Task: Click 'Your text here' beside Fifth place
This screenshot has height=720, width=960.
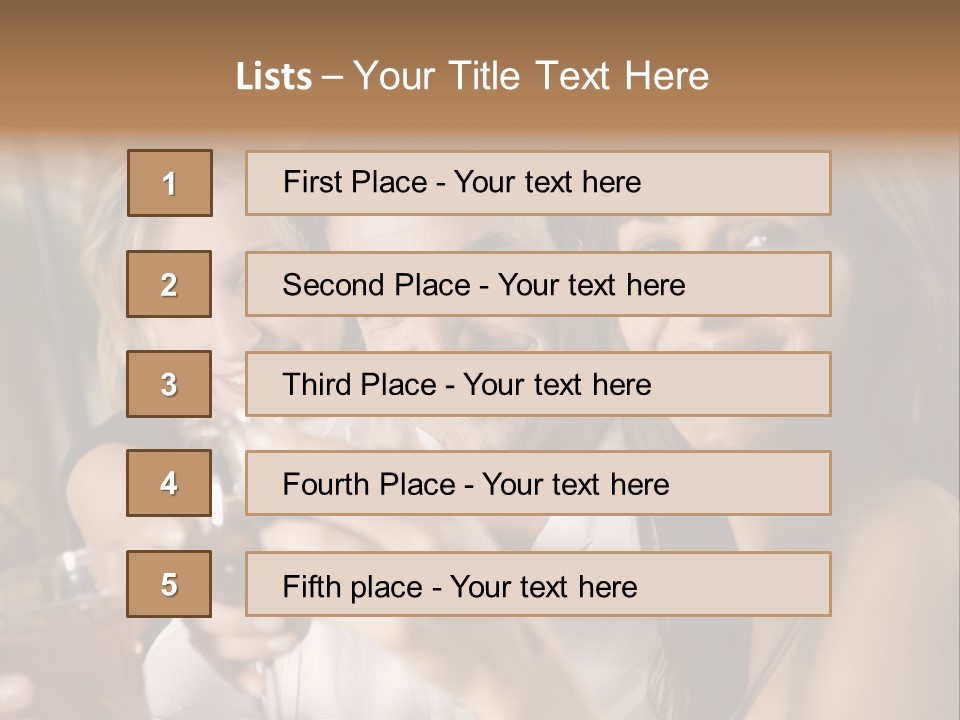Action: 543,586
